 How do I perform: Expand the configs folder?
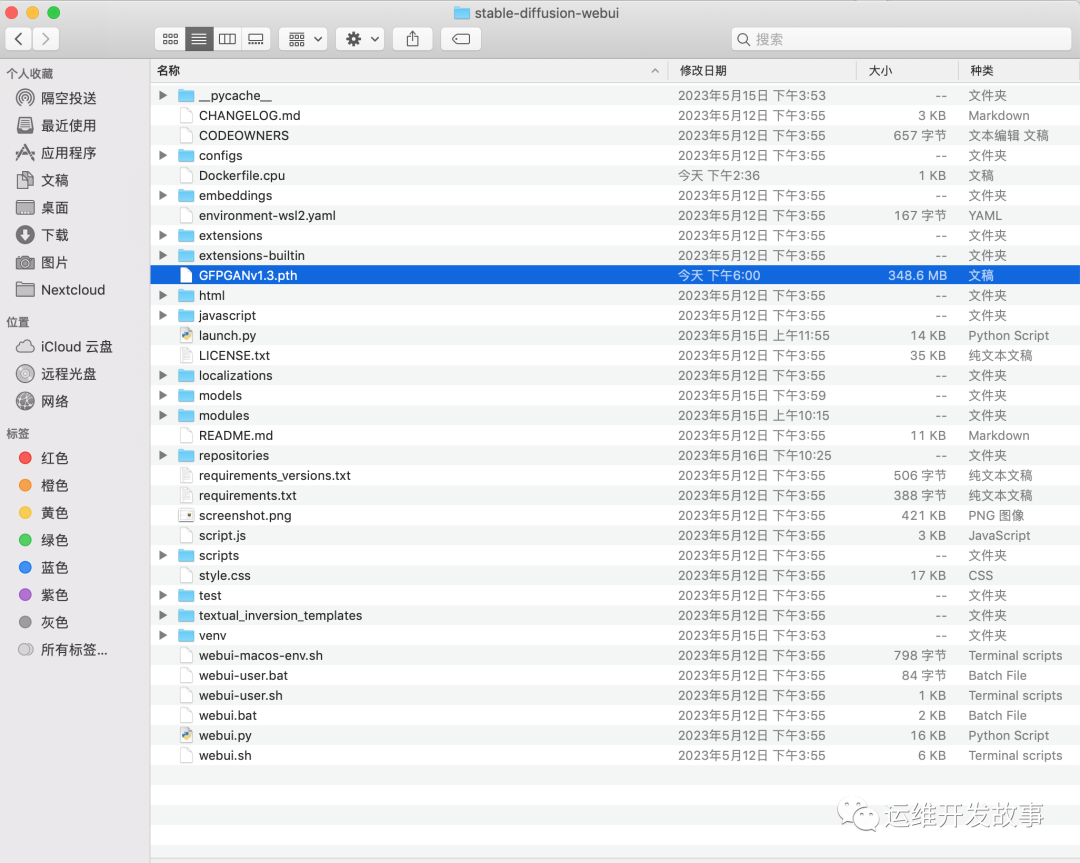[163, 155]
